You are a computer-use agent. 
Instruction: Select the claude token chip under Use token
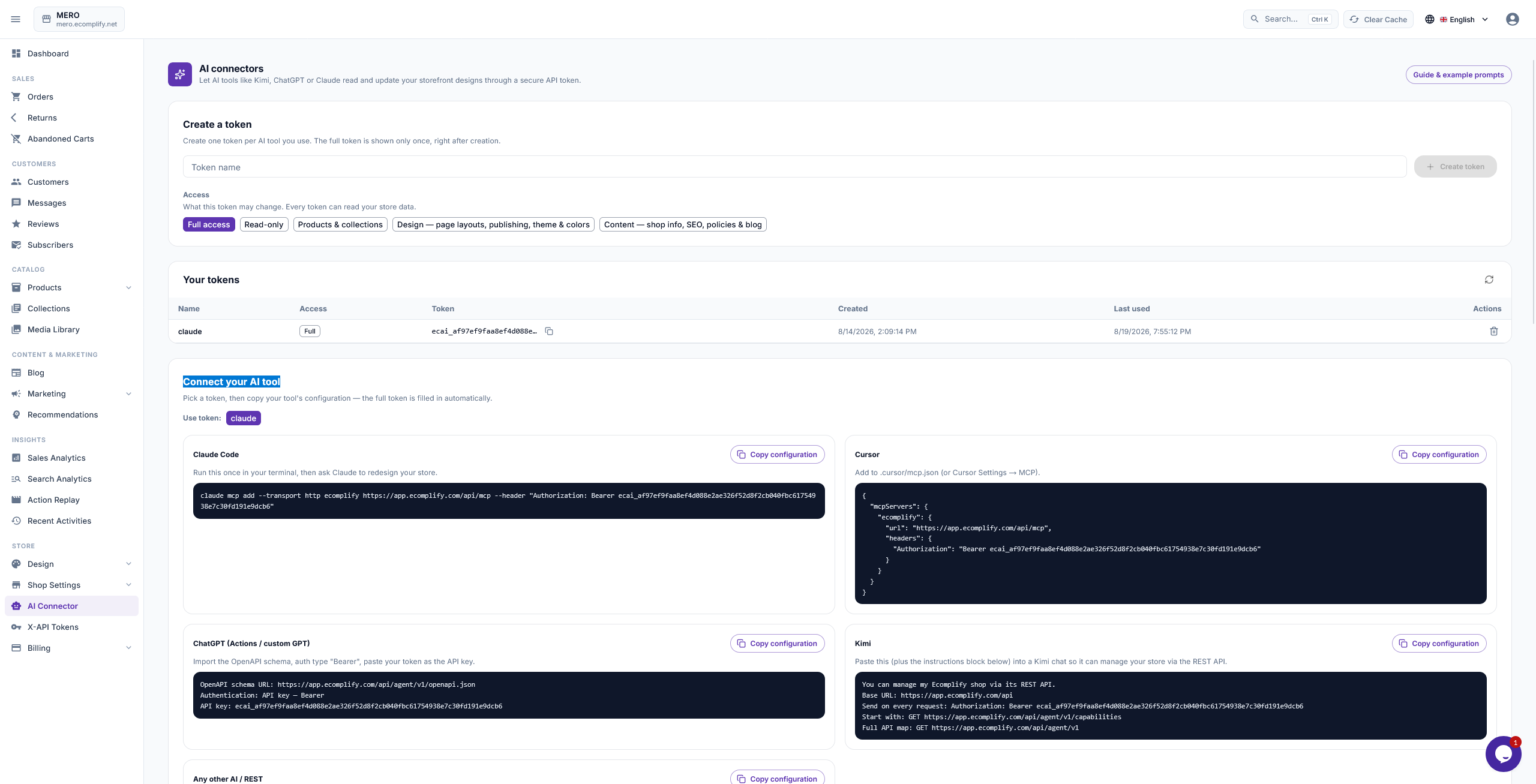(x=244, y=418)
